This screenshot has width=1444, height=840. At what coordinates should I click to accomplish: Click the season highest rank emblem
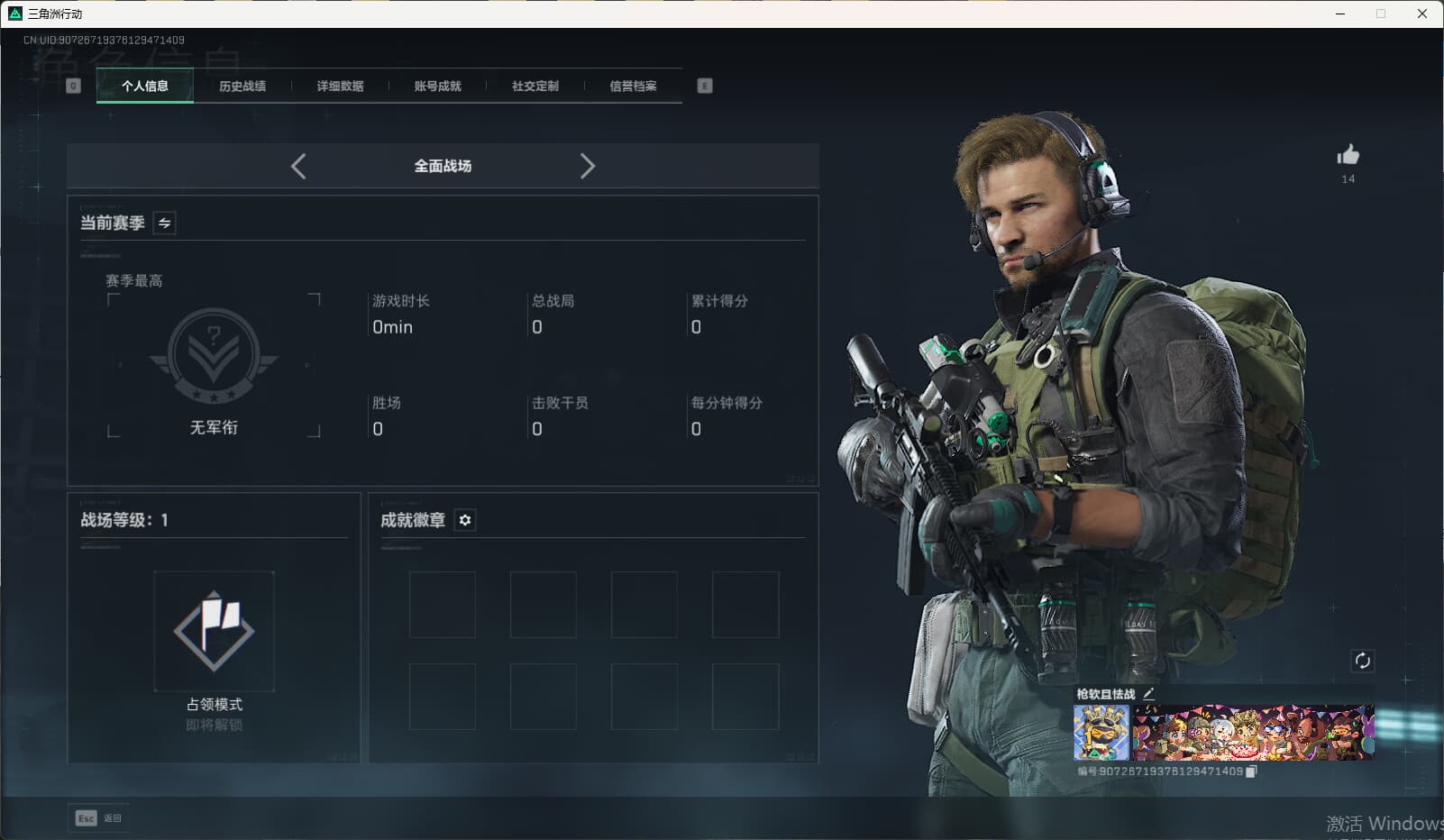coord(214,356)
